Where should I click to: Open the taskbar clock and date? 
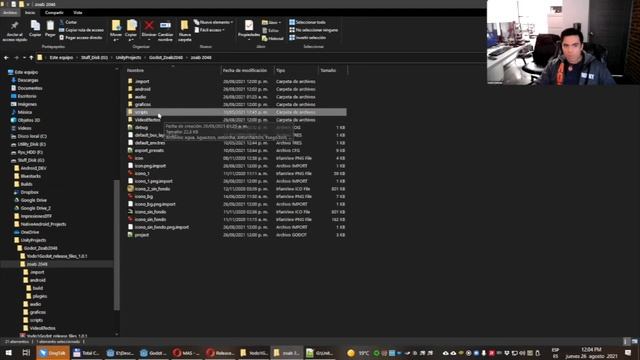point(591,353)
